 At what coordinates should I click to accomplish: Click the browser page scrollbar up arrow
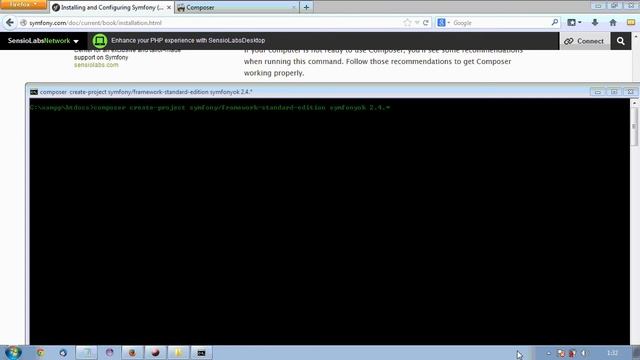pos(636,37)
